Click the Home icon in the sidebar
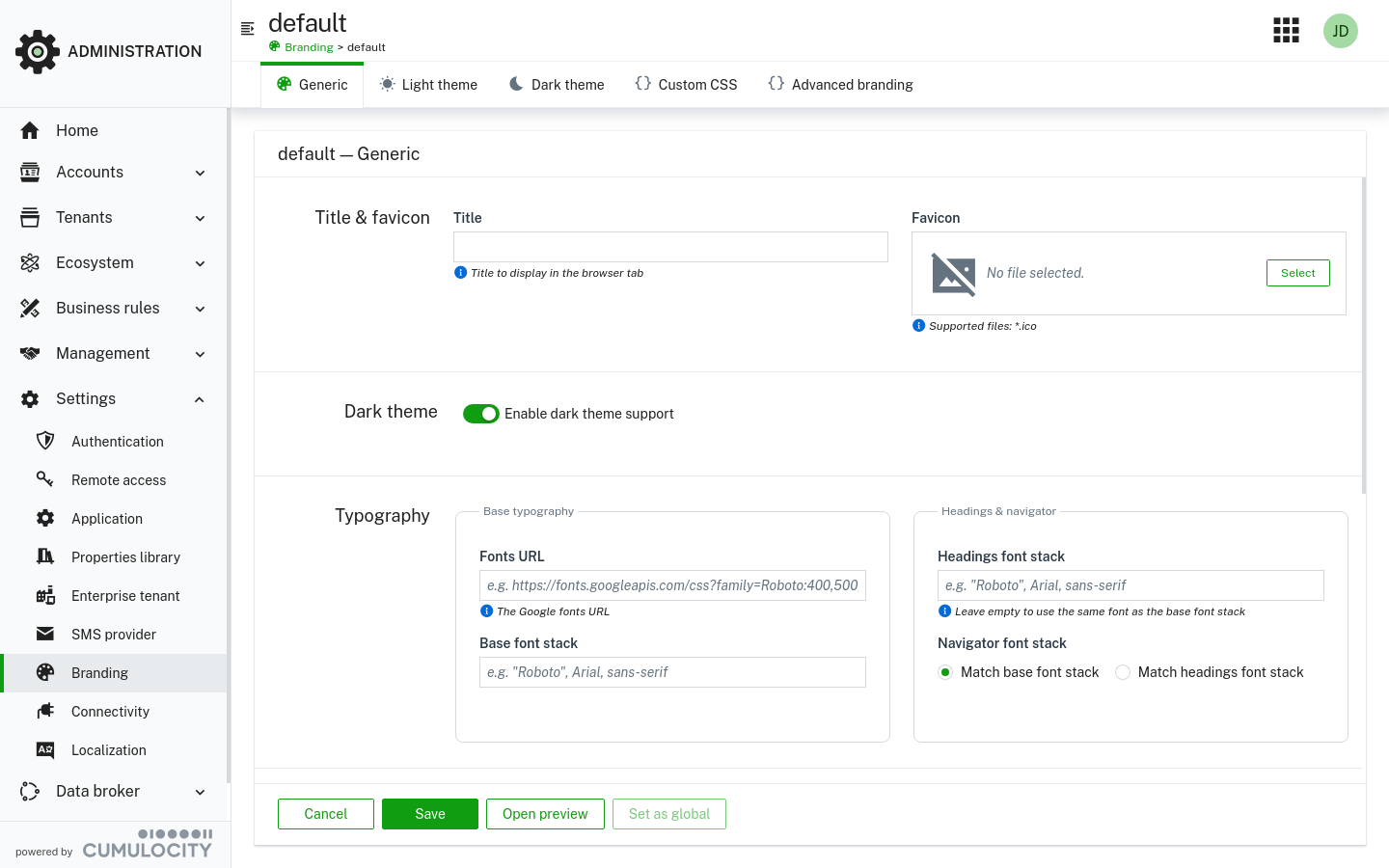1389x868 pixels. [x=30, y=130]
